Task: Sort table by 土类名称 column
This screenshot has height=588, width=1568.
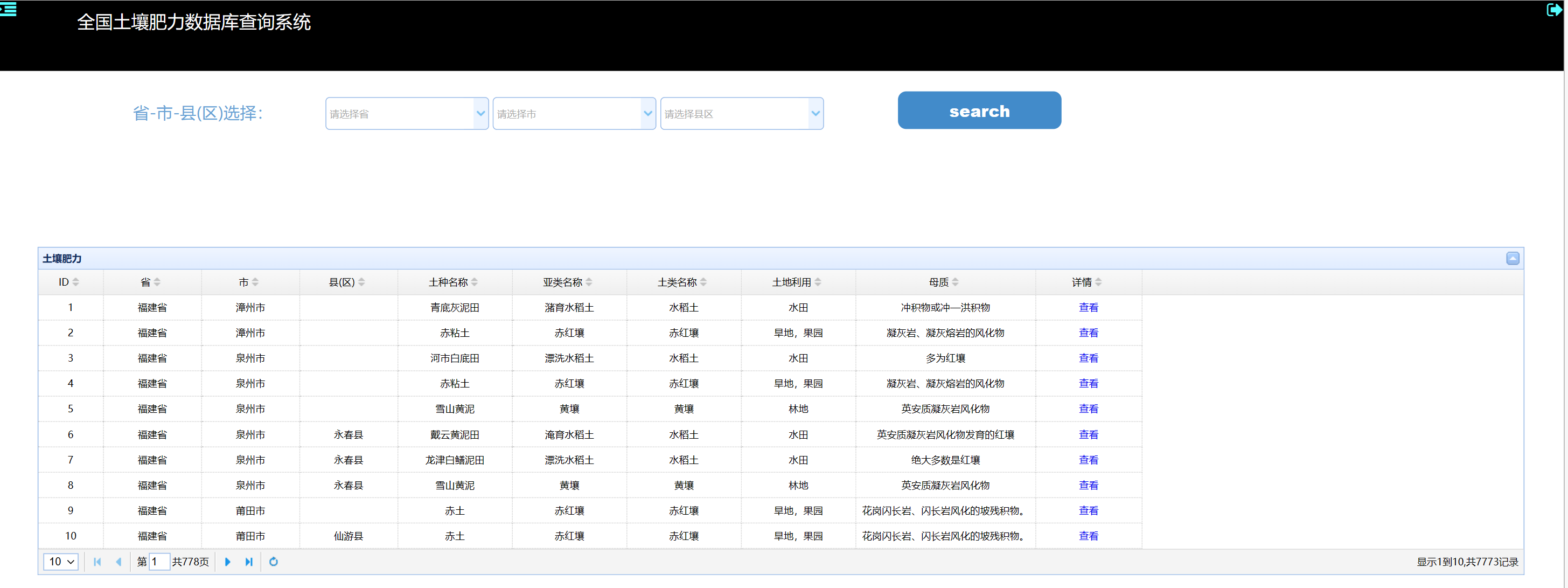Action: click(683, 282)
